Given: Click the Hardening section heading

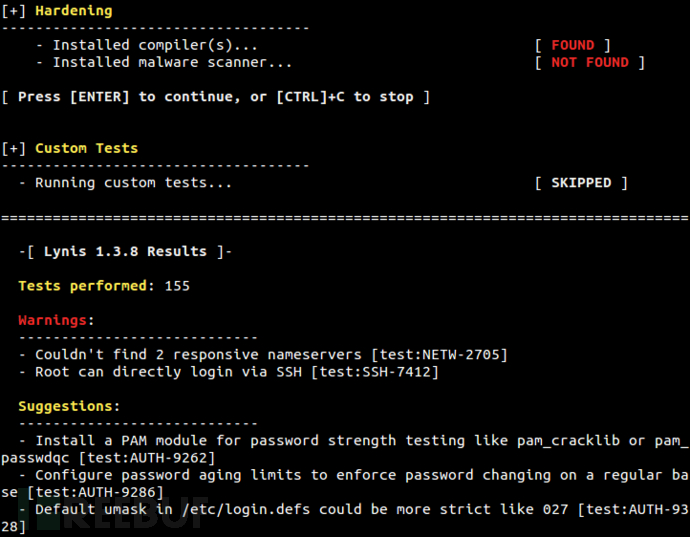Looking at the screenshot, I should [73, 11].
